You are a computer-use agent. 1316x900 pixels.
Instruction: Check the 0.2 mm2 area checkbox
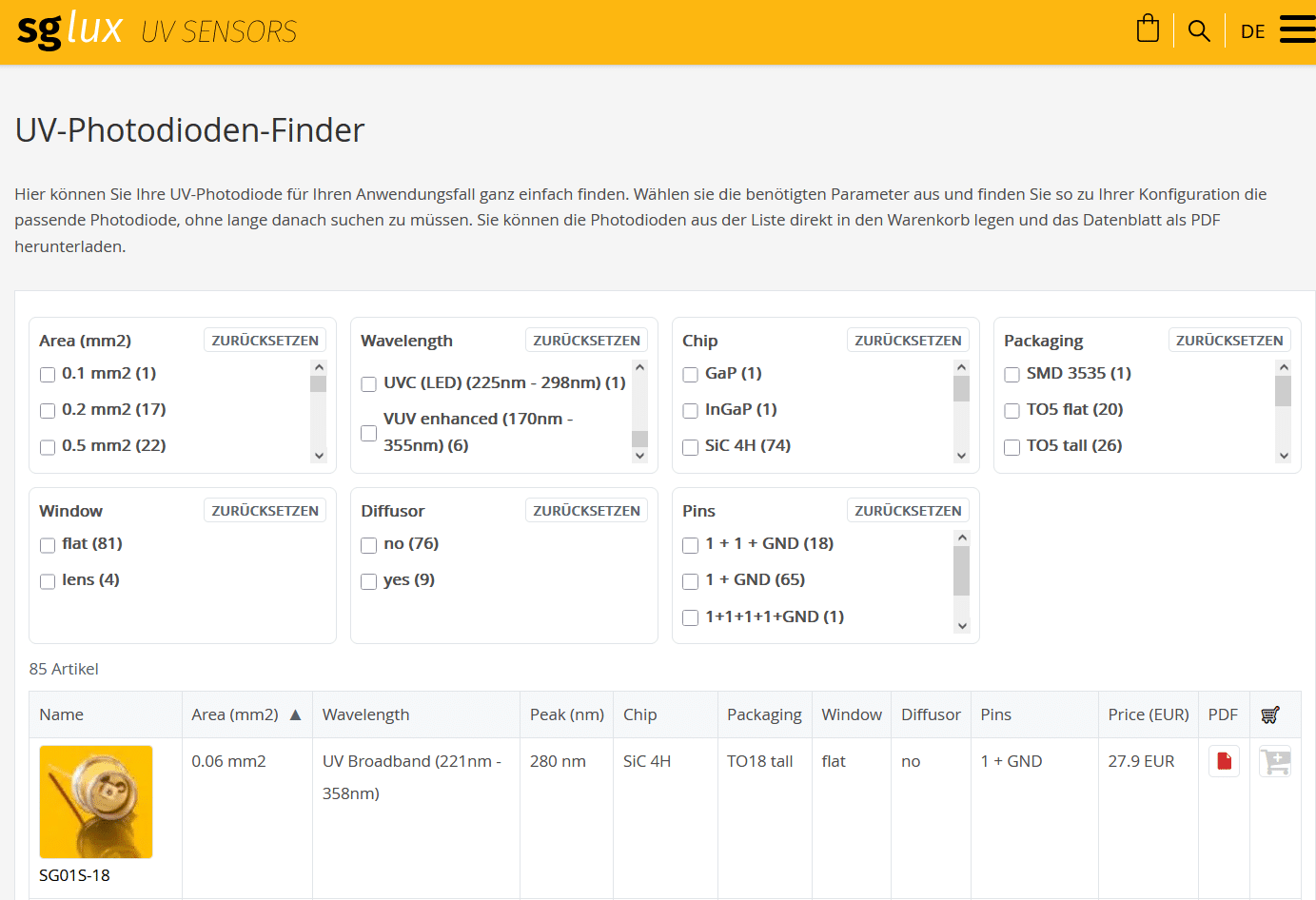[48, 411]
